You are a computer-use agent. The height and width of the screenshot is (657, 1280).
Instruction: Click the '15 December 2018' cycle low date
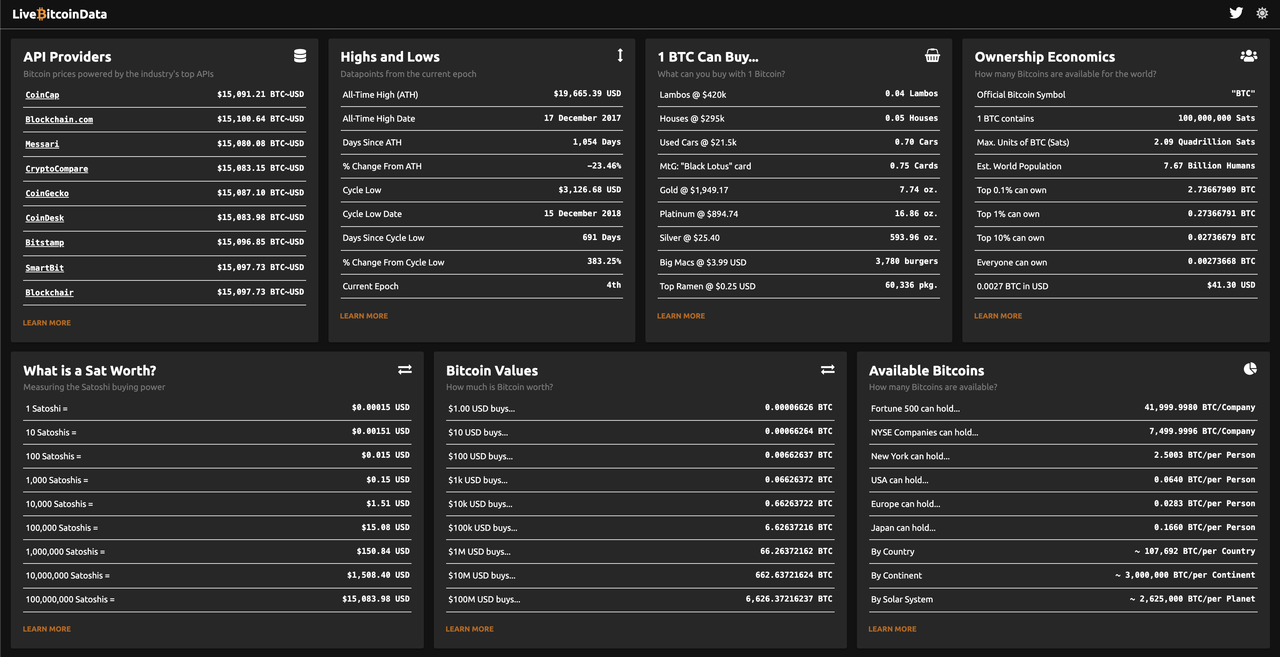pyautogui.click(x=582, y=214)
